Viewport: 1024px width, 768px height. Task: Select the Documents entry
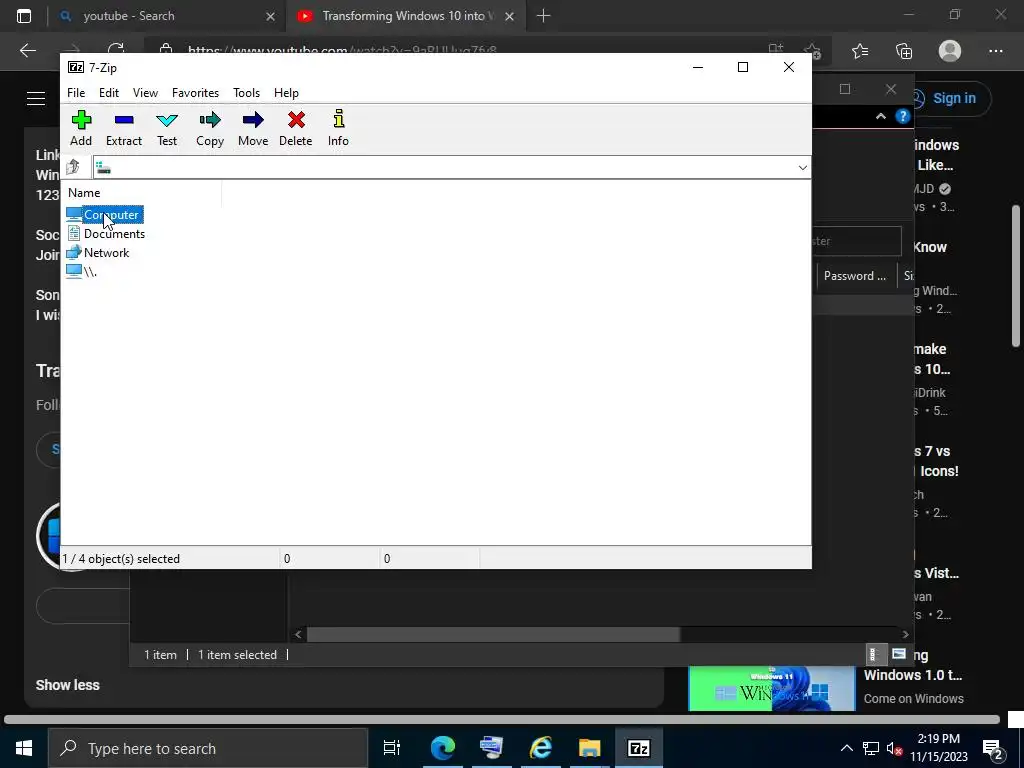(x=106, y=234)
